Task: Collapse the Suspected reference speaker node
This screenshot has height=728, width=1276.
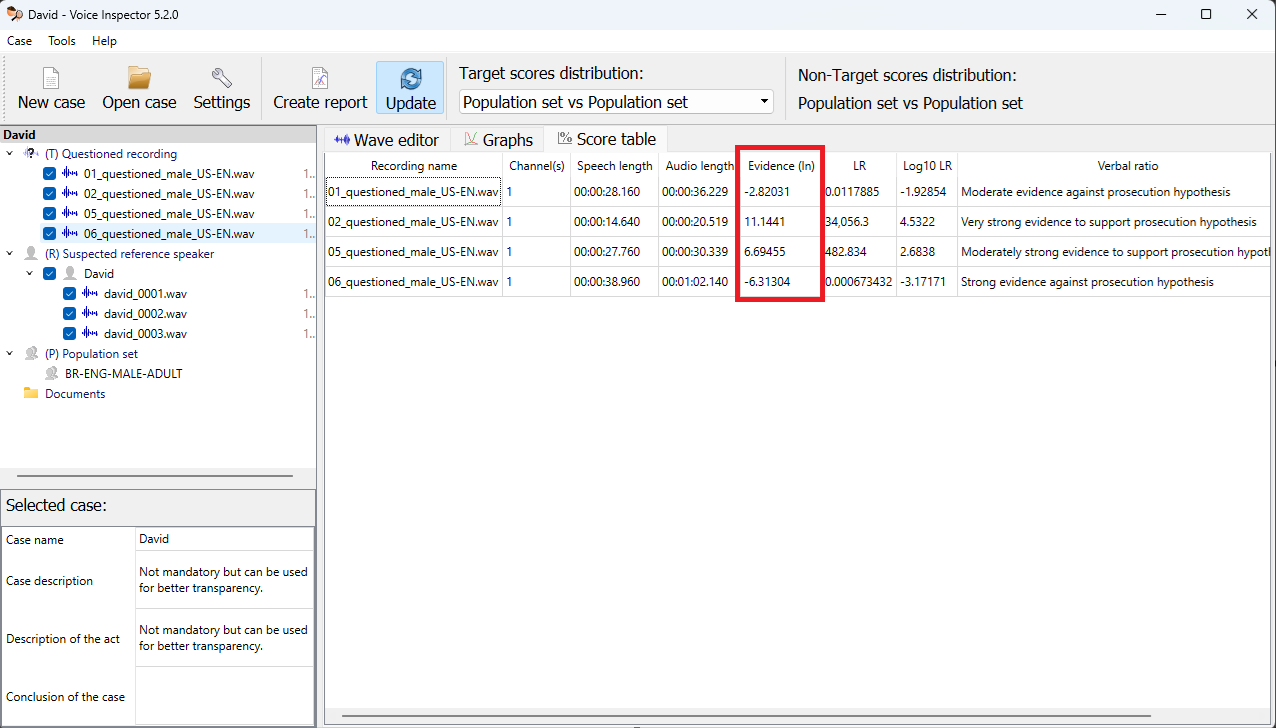Action: (10, 254)
